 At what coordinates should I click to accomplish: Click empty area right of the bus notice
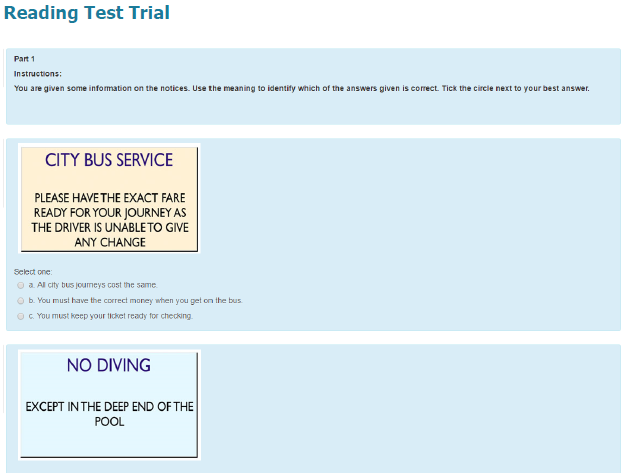coord(420,200)
